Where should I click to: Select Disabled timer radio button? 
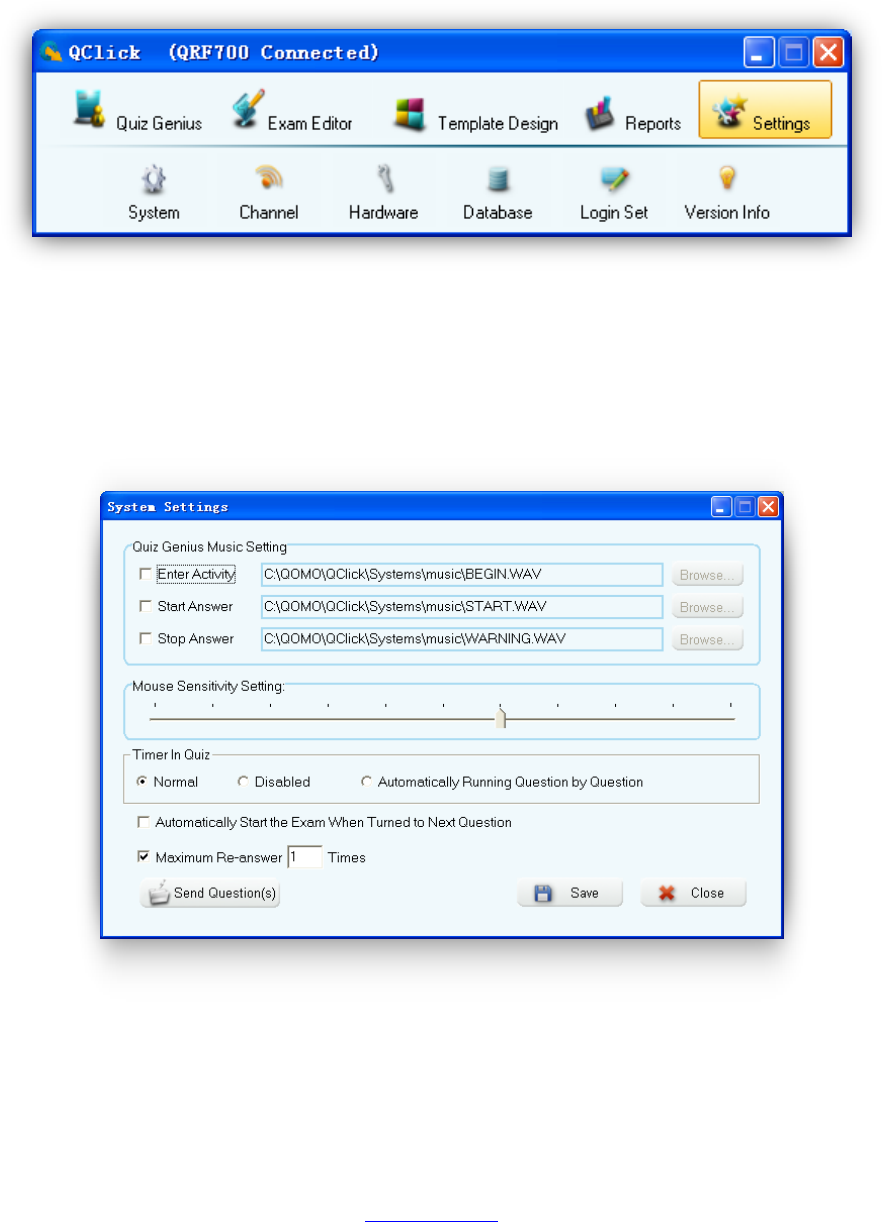click(242, 782)
